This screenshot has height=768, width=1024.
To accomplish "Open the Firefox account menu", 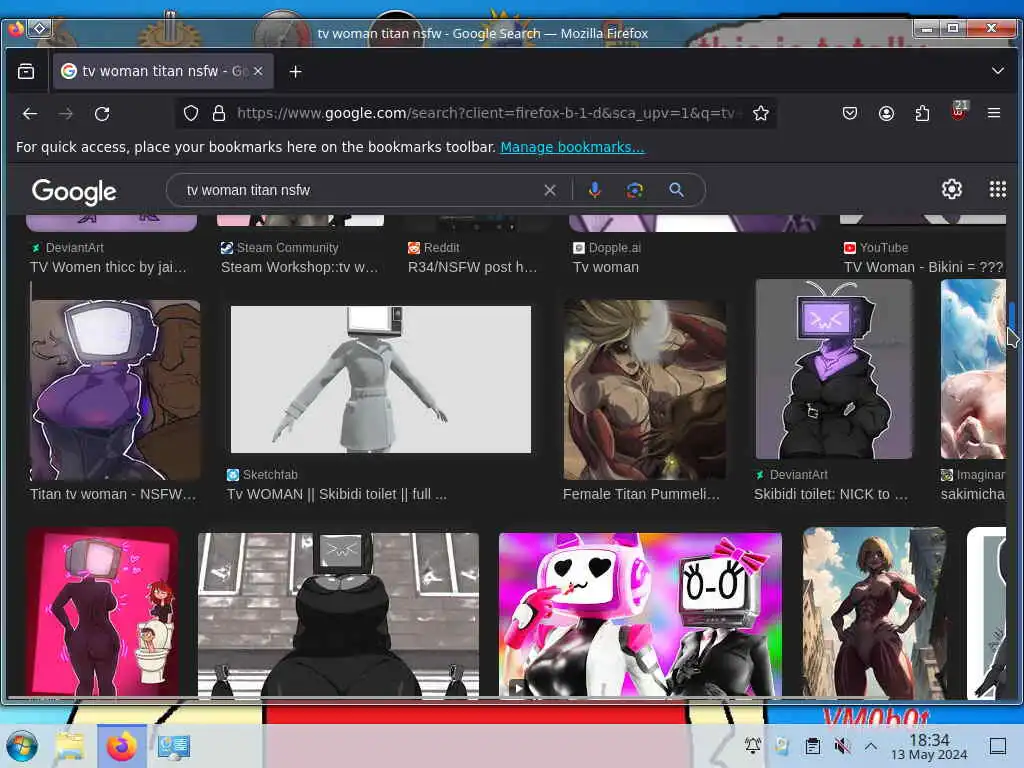I will tap(886, 113).
